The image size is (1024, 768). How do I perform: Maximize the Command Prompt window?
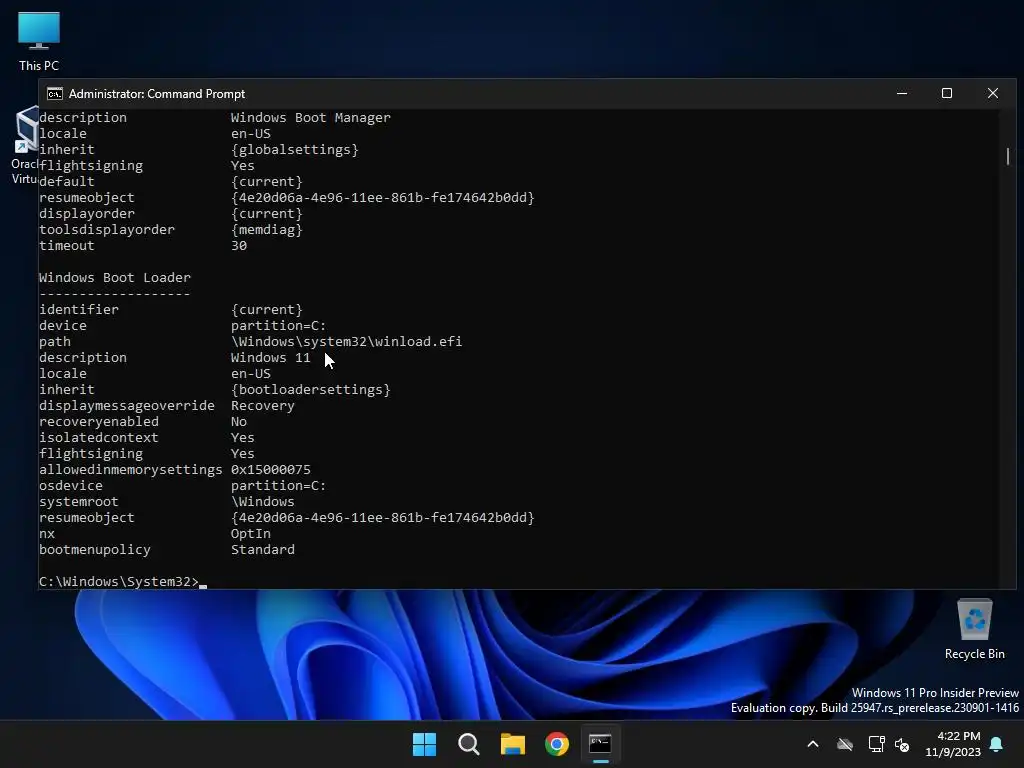tap(947, 93)
